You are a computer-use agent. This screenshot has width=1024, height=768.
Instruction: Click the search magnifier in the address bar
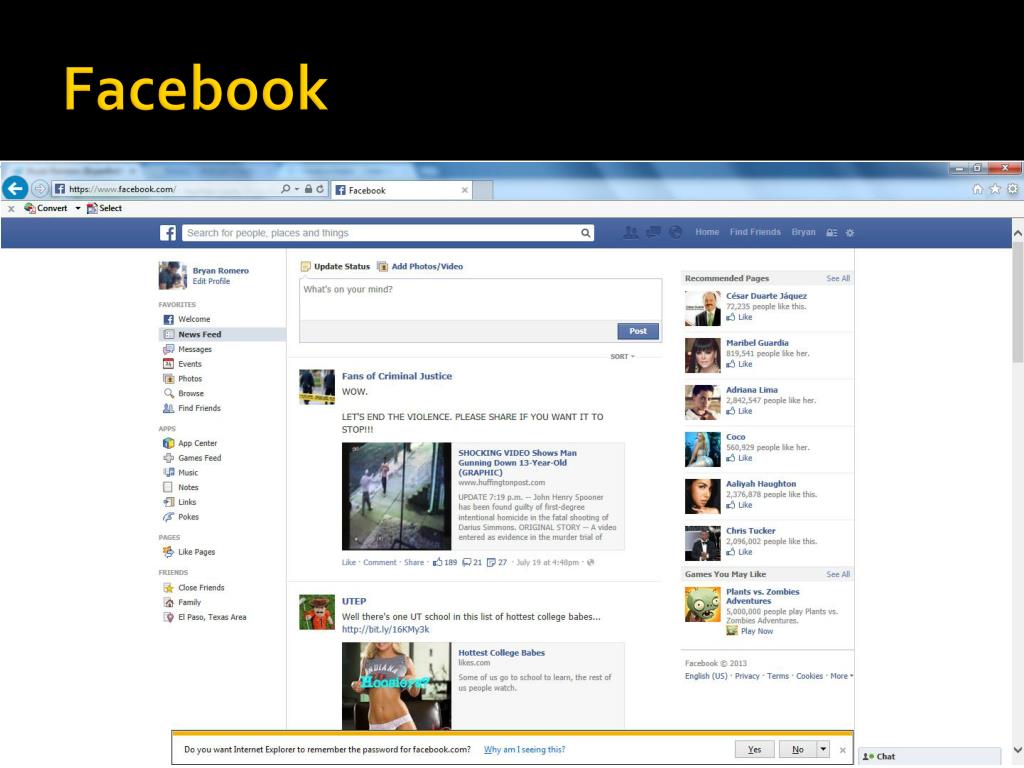[285, 189]
